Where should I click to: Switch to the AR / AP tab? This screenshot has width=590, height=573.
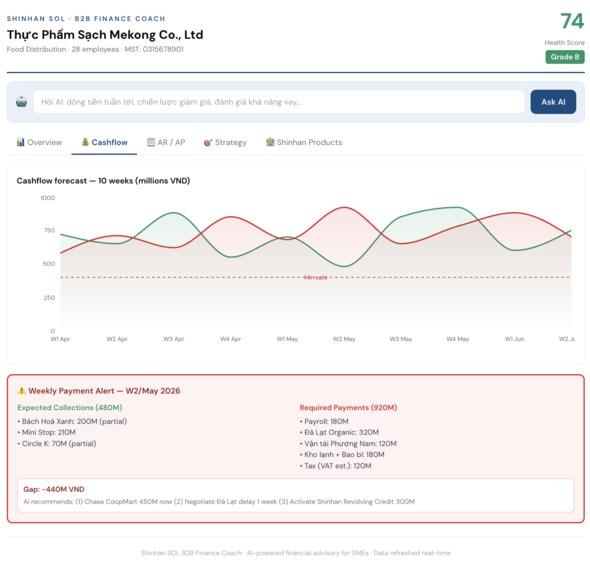tap(166, 142)
